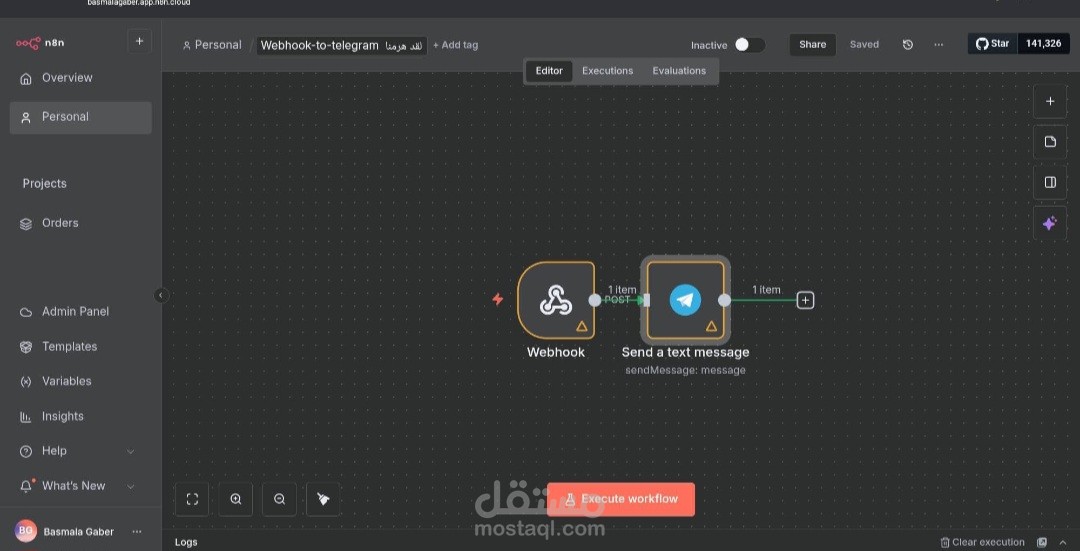
Task: Click the Insights bar chart icon
Action: point(26,417)
